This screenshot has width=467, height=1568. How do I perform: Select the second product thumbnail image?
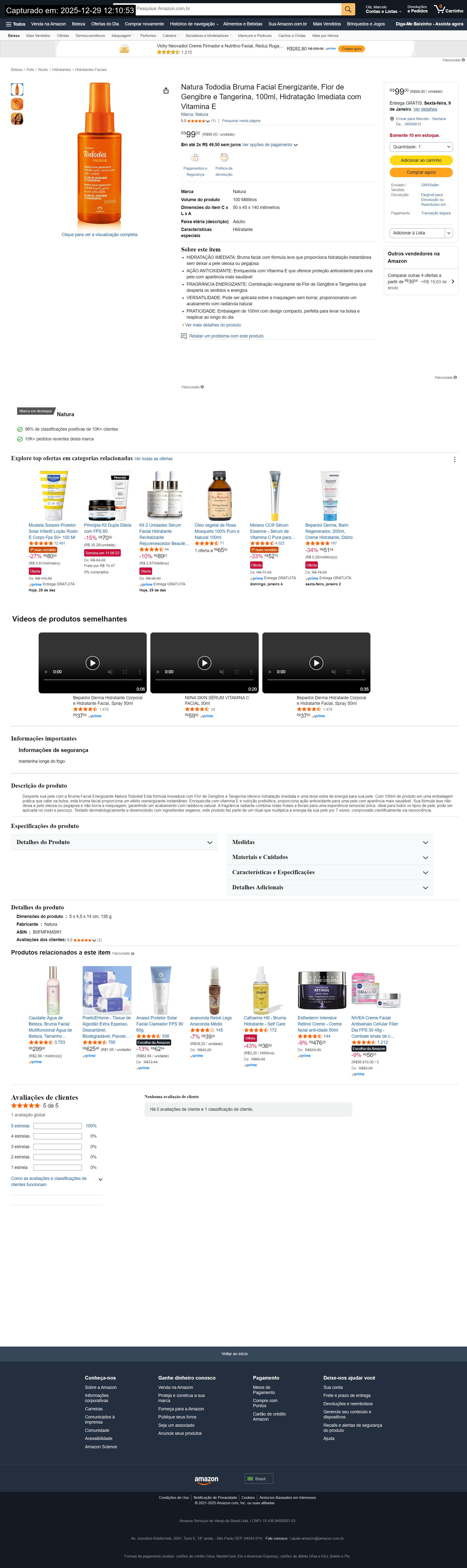[x=17, y=104]
